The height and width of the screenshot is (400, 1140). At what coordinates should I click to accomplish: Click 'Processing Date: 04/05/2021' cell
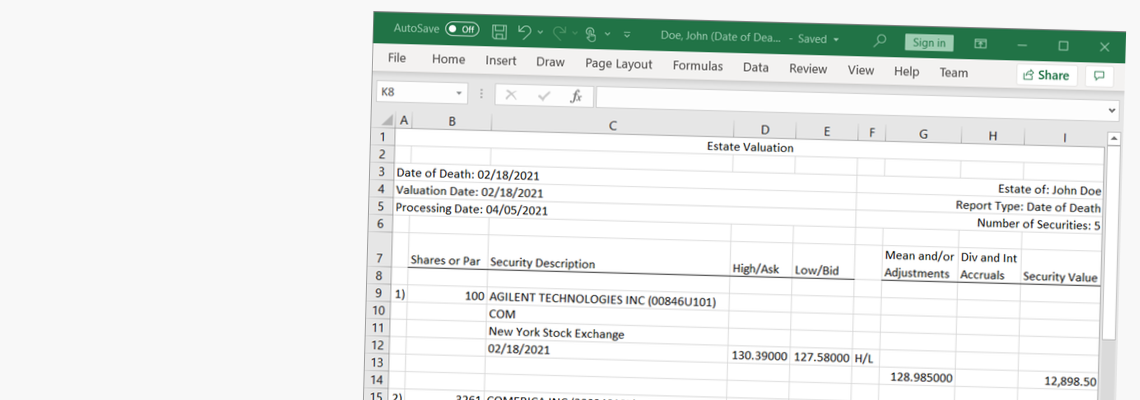click(471, 209)
